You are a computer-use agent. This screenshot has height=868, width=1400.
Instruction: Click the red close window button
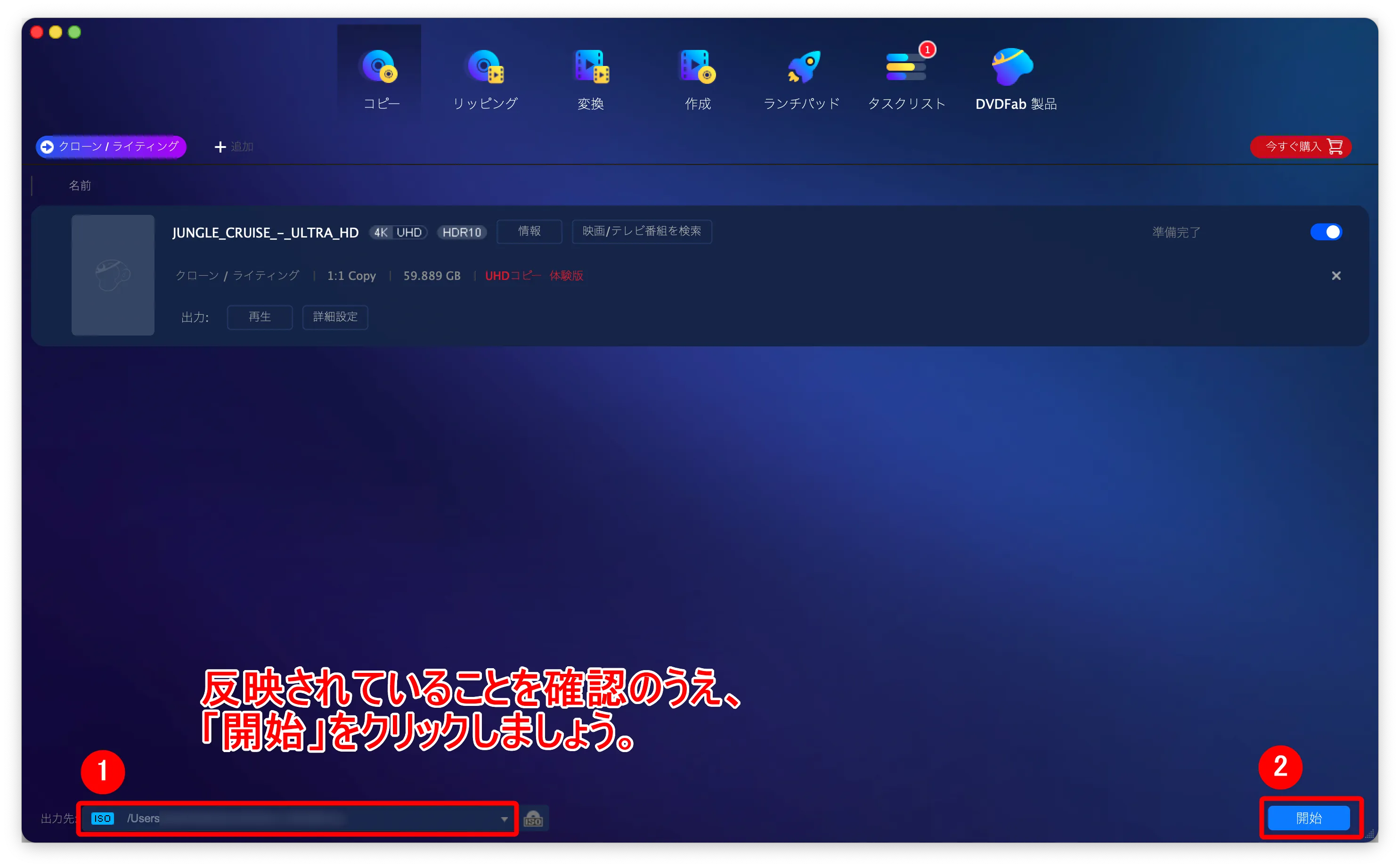coord(37,32)
